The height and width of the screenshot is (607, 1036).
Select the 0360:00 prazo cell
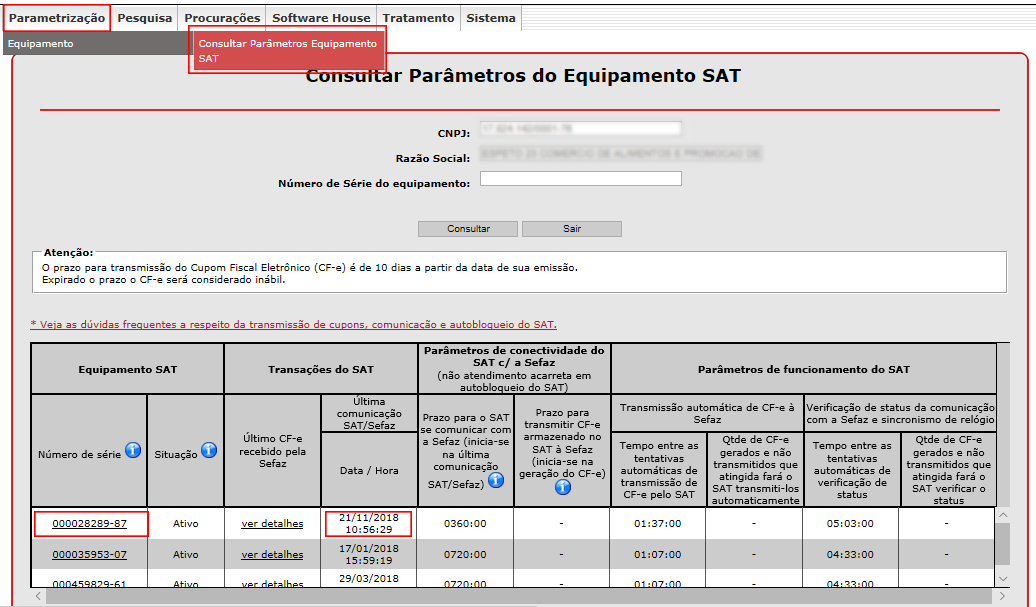pyautogui.click(x=465, y=523)
